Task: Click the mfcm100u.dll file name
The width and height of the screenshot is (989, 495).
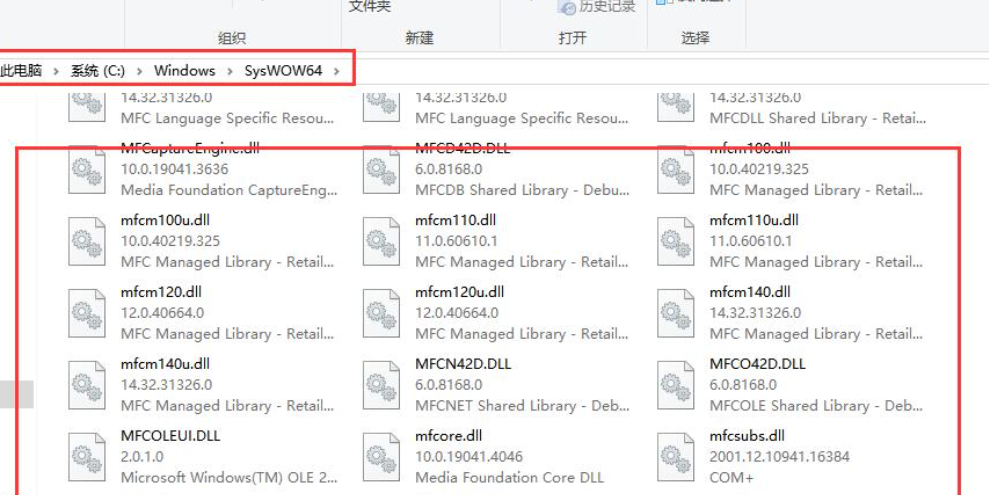Action: 165,221
